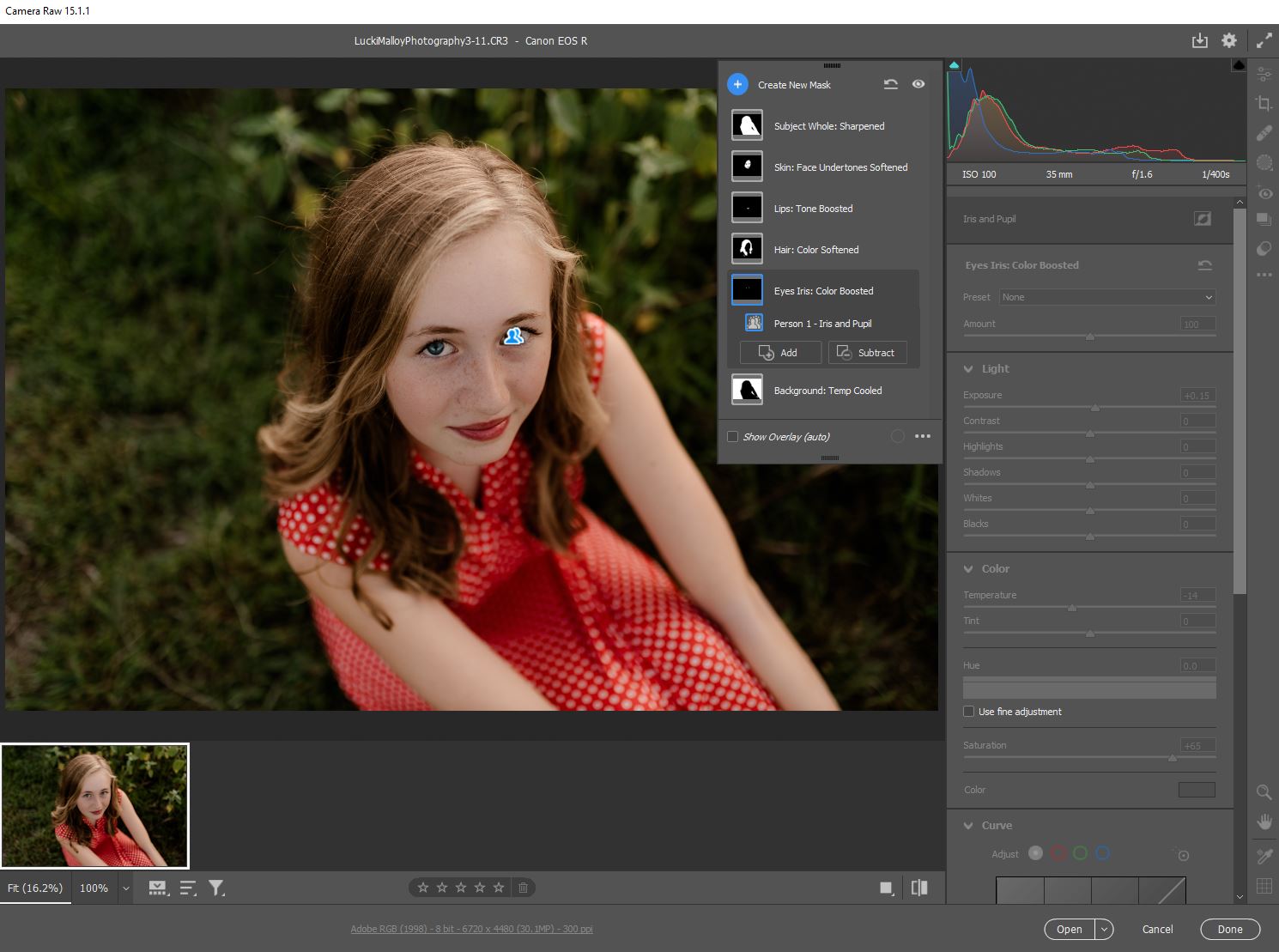This screenshot has height=952, width=1279.
Task: Open zoom level dropdown arrow
Action: [126, 888]
